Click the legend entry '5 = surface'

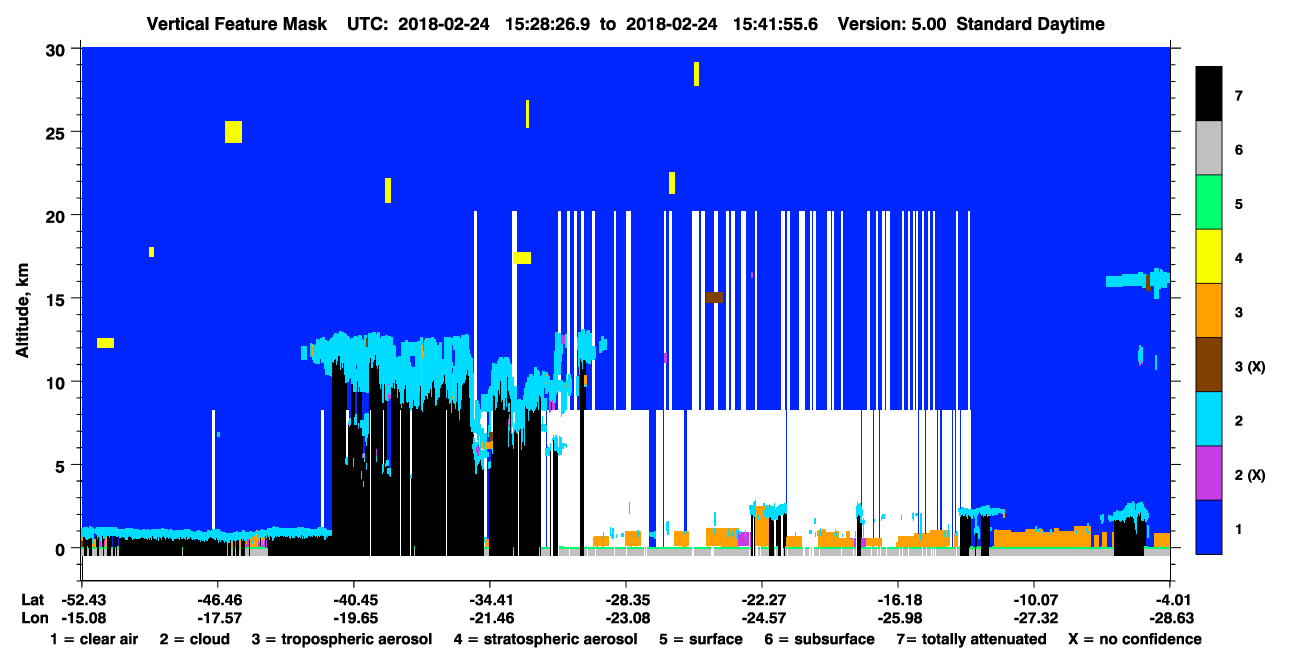pos(701,639)
